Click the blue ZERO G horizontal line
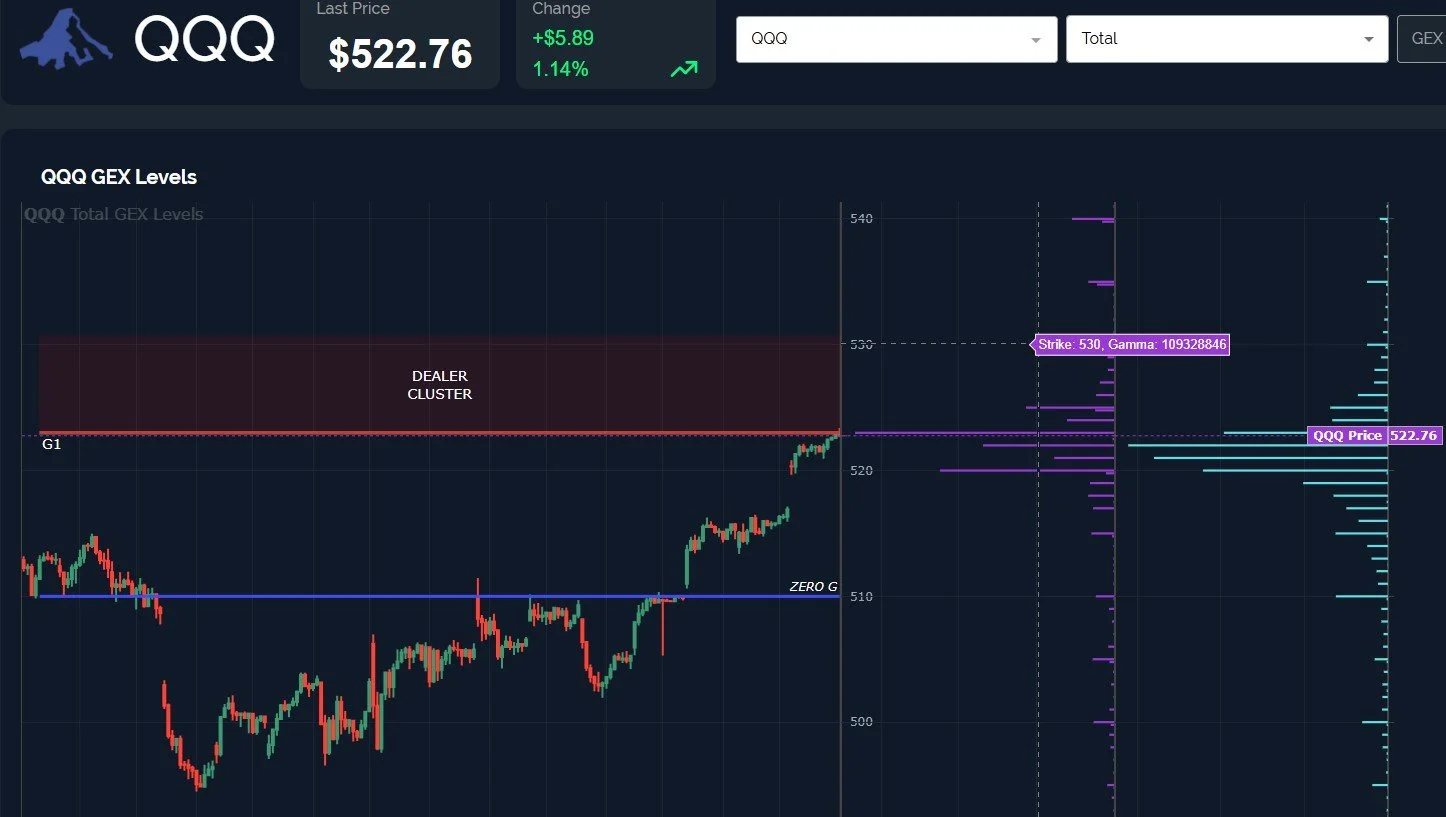This screenshot has height=817, width=1446. tap(438, 596)
